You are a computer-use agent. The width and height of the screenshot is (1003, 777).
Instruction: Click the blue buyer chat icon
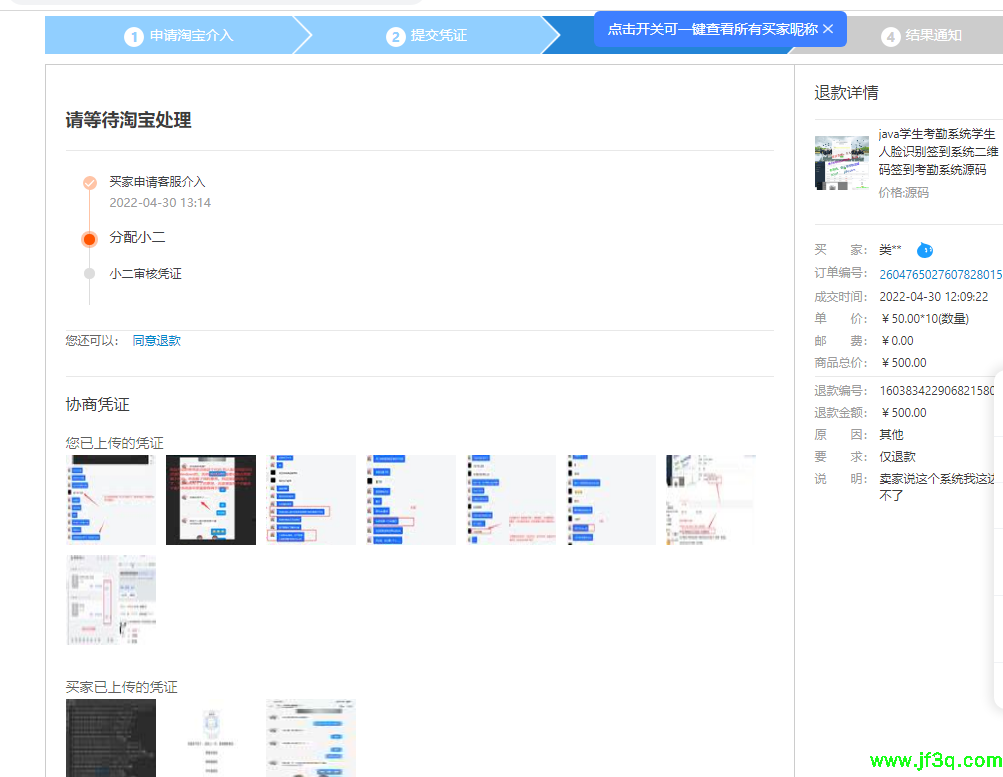point(925,249)
